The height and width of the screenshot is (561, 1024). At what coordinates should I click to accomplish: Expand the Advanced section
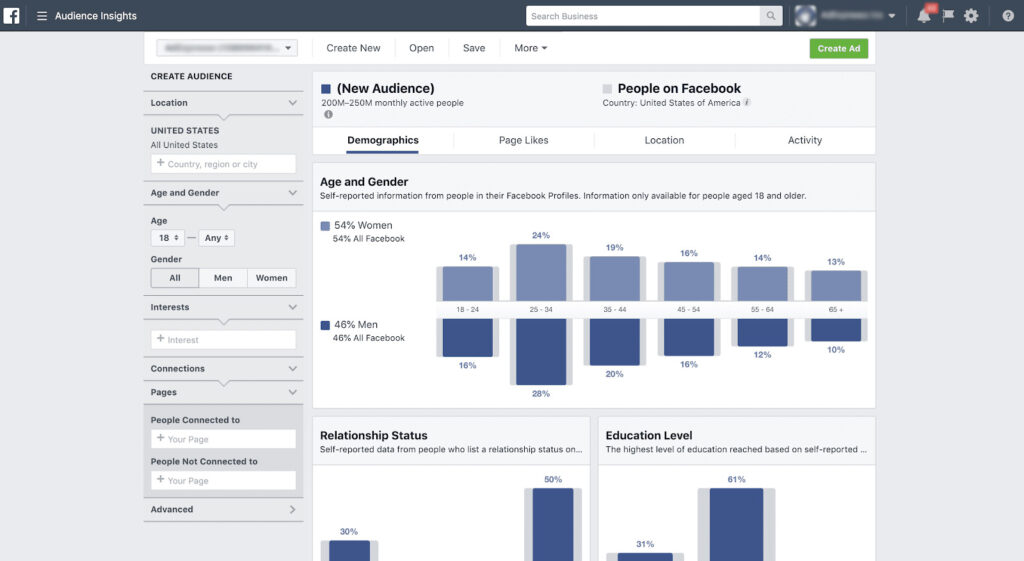[x=223, y=510]
